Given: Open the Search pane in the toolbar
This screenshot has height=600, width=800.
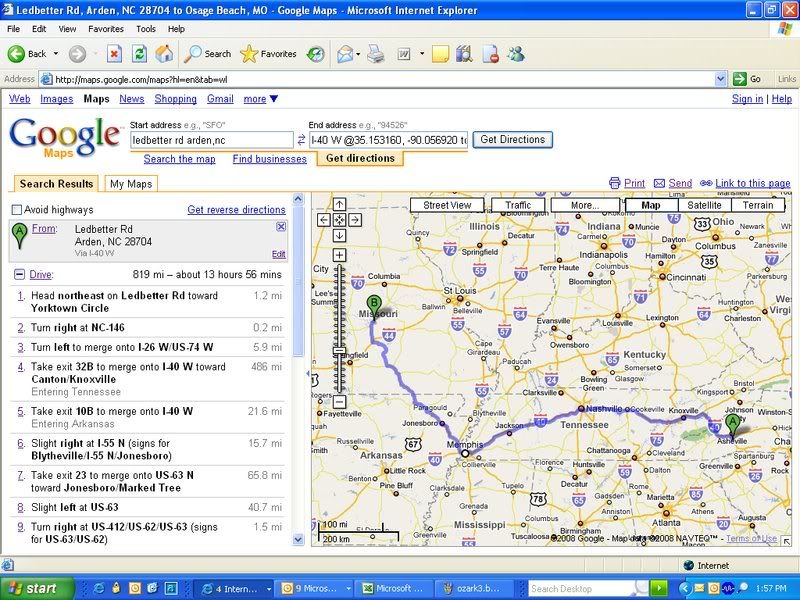Looking at the screenshot, I should click(208, 54).
